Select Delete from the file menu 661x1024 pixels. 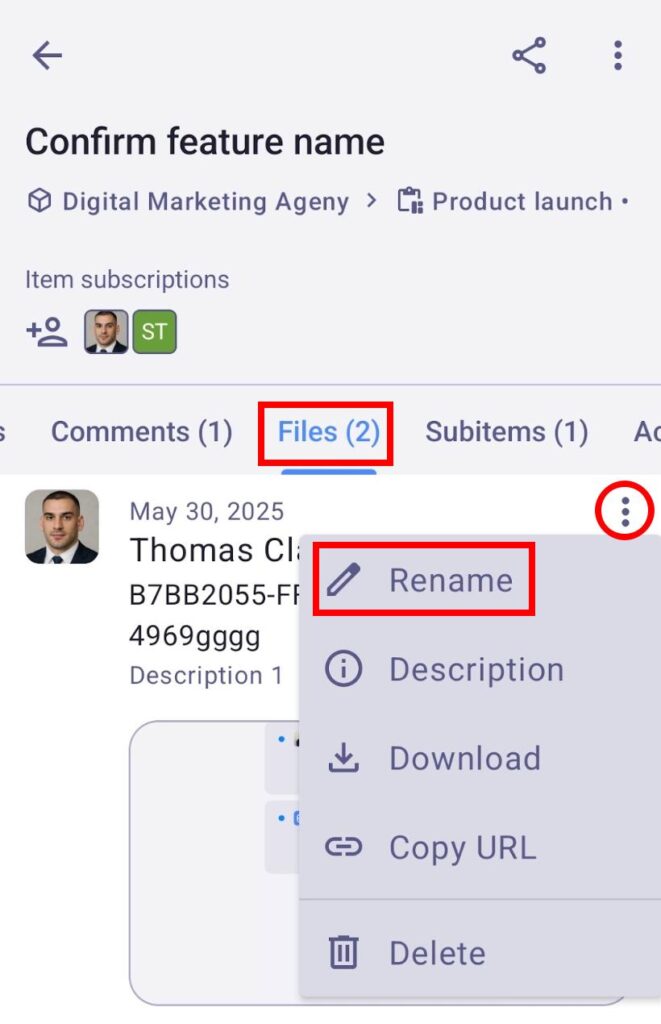437,953
